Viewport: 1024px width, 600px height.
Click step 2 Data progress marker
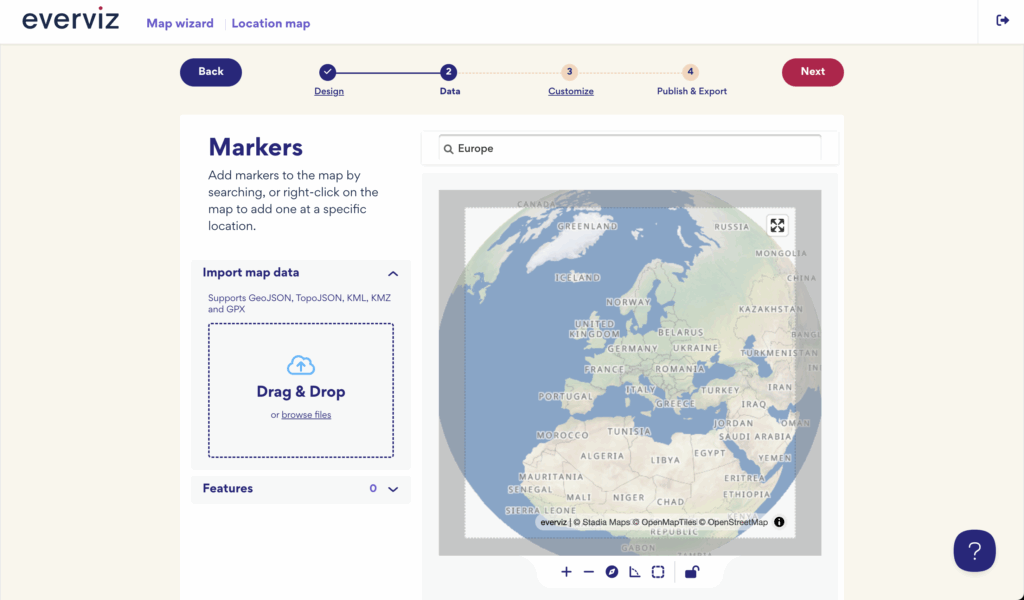449,72
